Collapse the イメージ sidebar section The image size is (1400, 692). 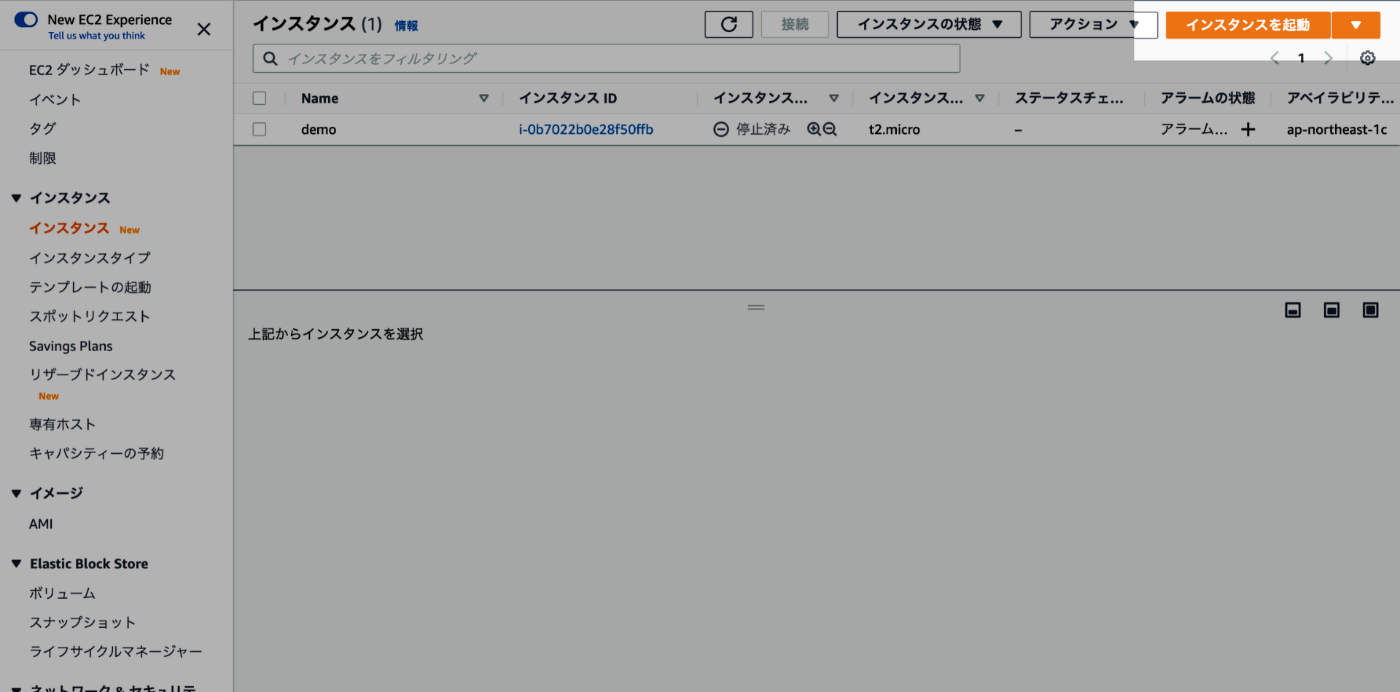[x=16, y=493]
